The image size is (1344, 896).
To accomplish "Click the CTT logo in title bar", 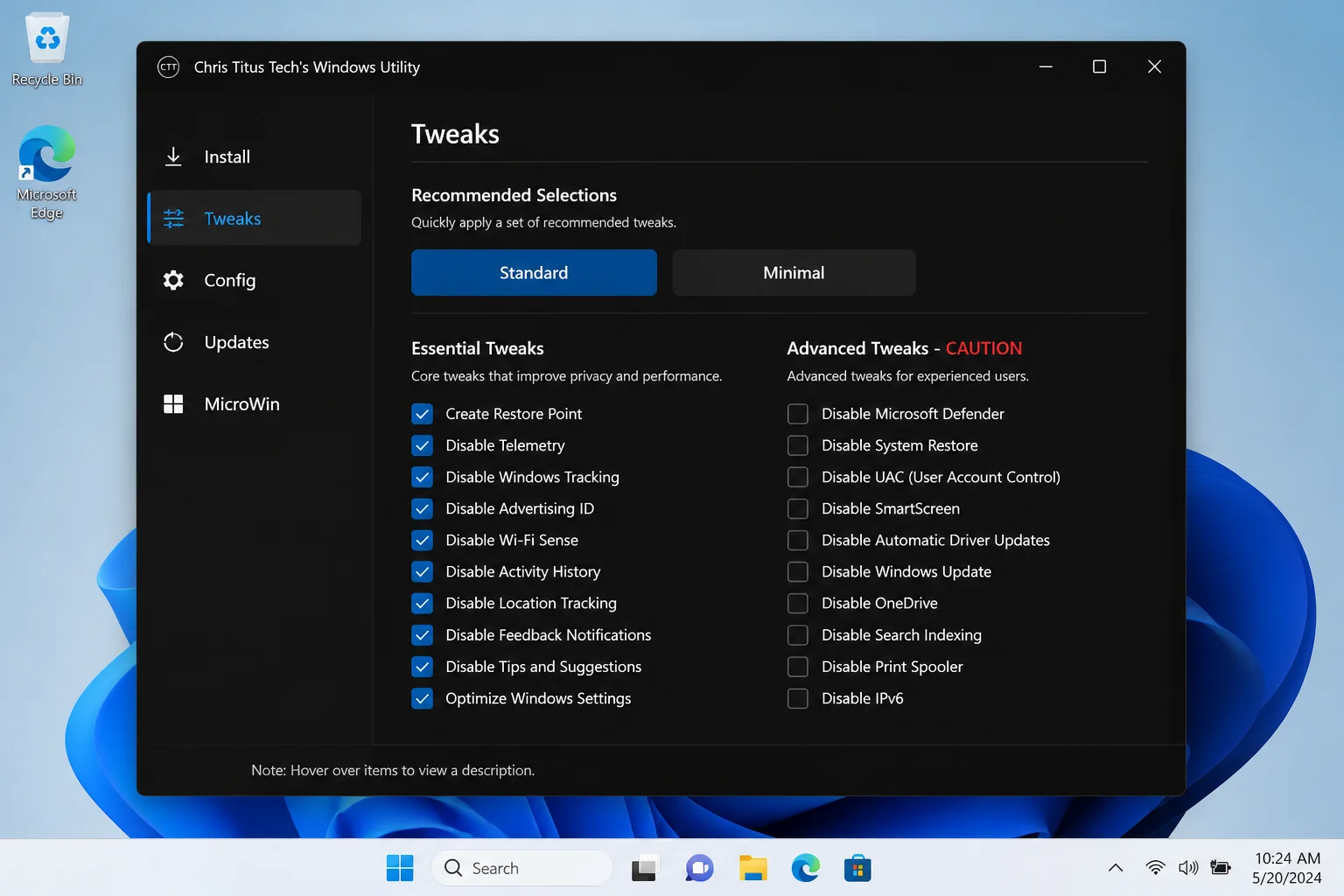I will pyautogui.click(x=168, y=67).
